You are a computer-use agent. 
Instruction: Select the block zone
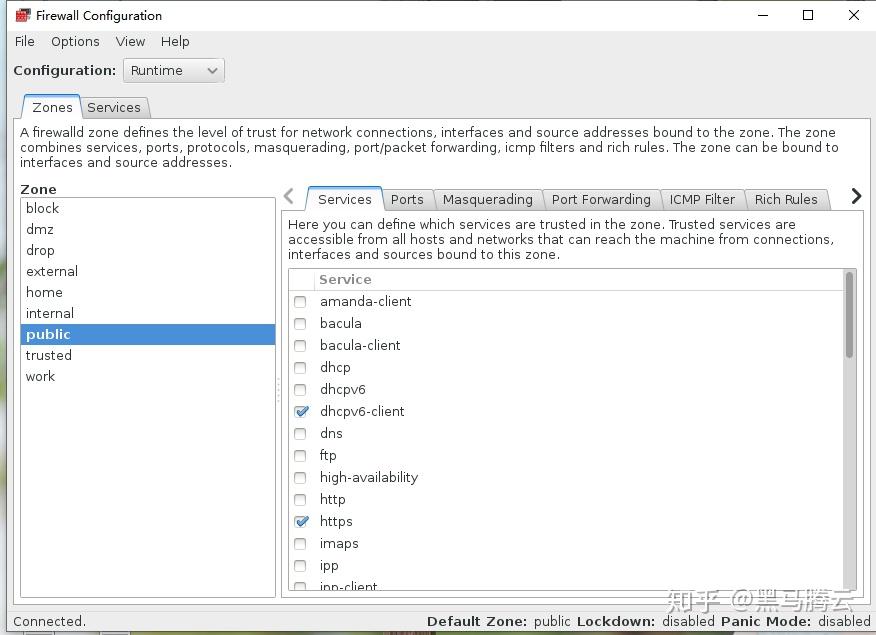148,208
